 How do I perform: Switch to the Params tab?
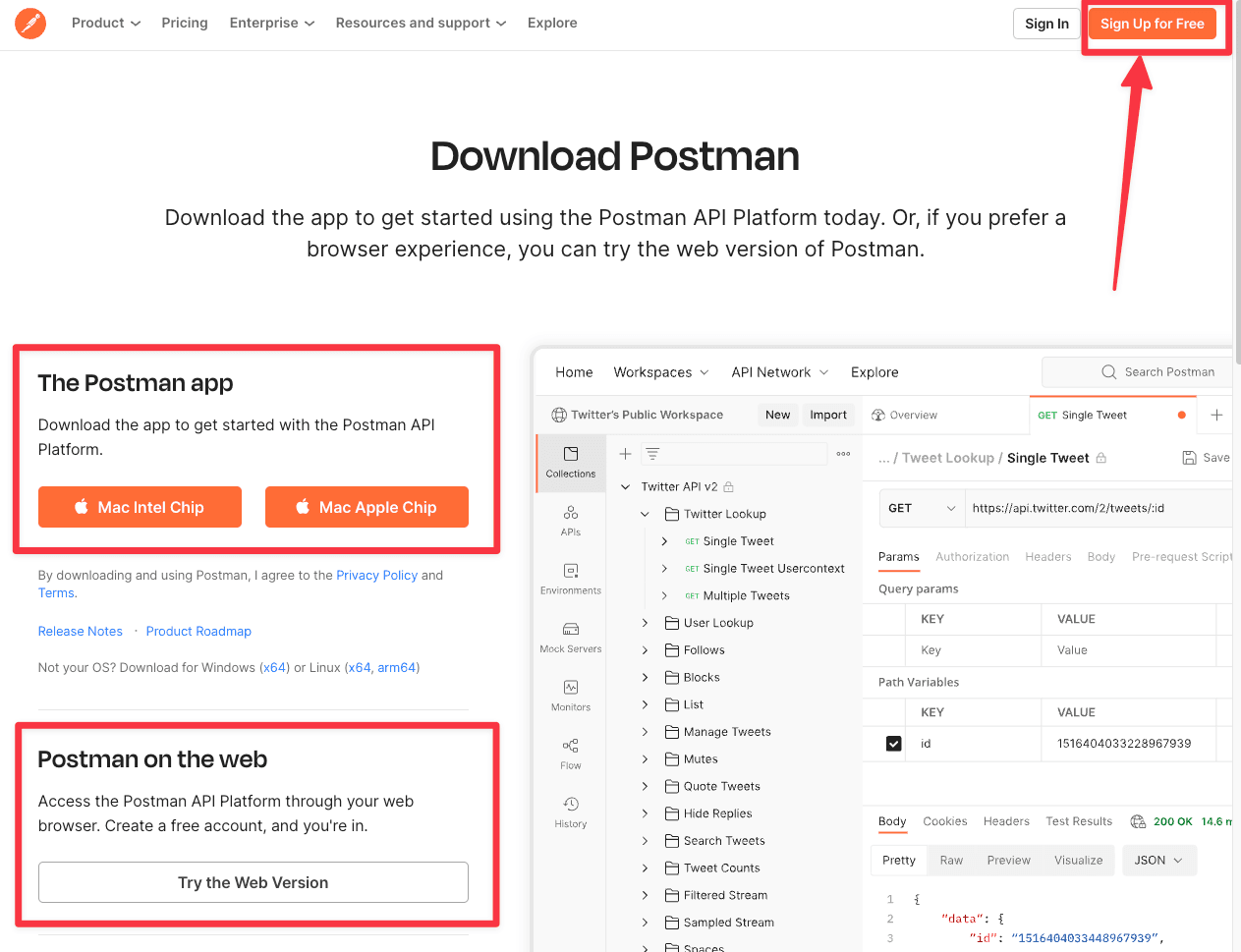point(899,557)
